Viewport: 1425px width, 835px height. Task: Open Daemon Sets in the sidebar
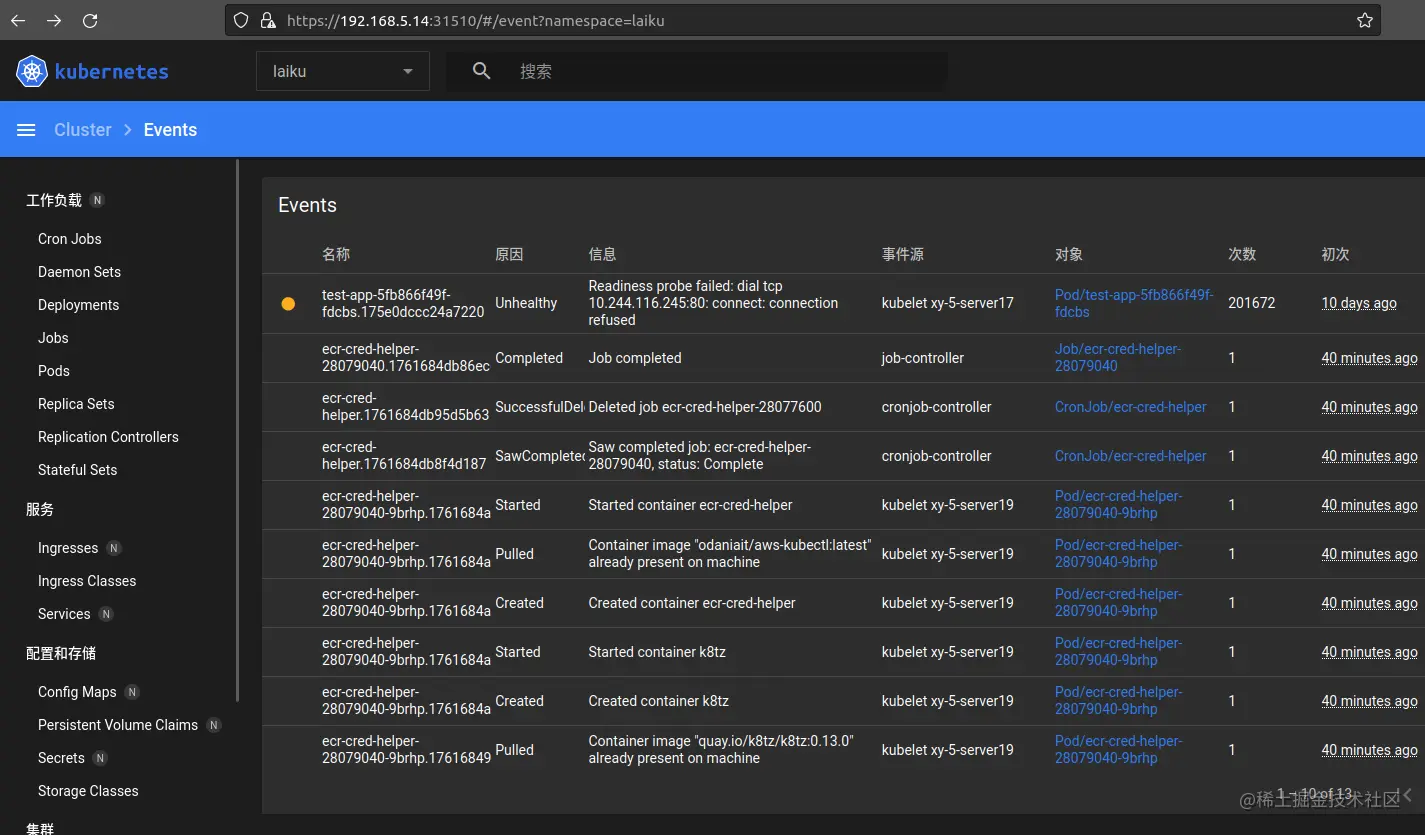pyautogui.click(x=79, y=272)
